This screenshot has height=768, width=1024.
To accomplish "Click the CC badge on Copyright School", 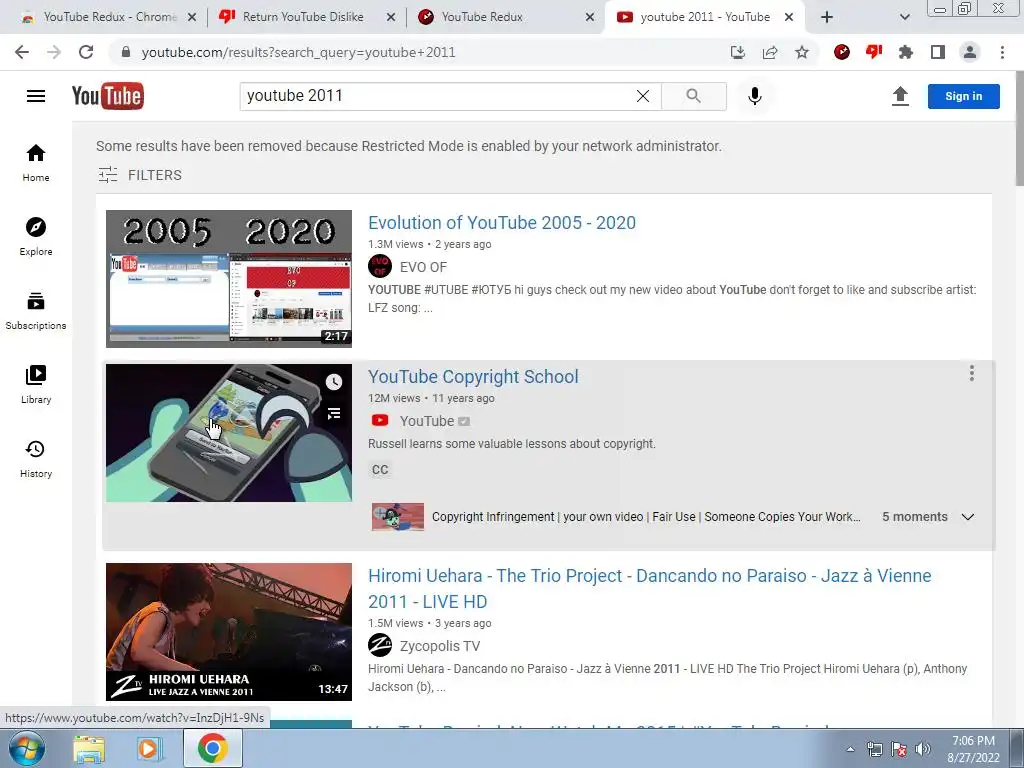I will pos(379,470).
